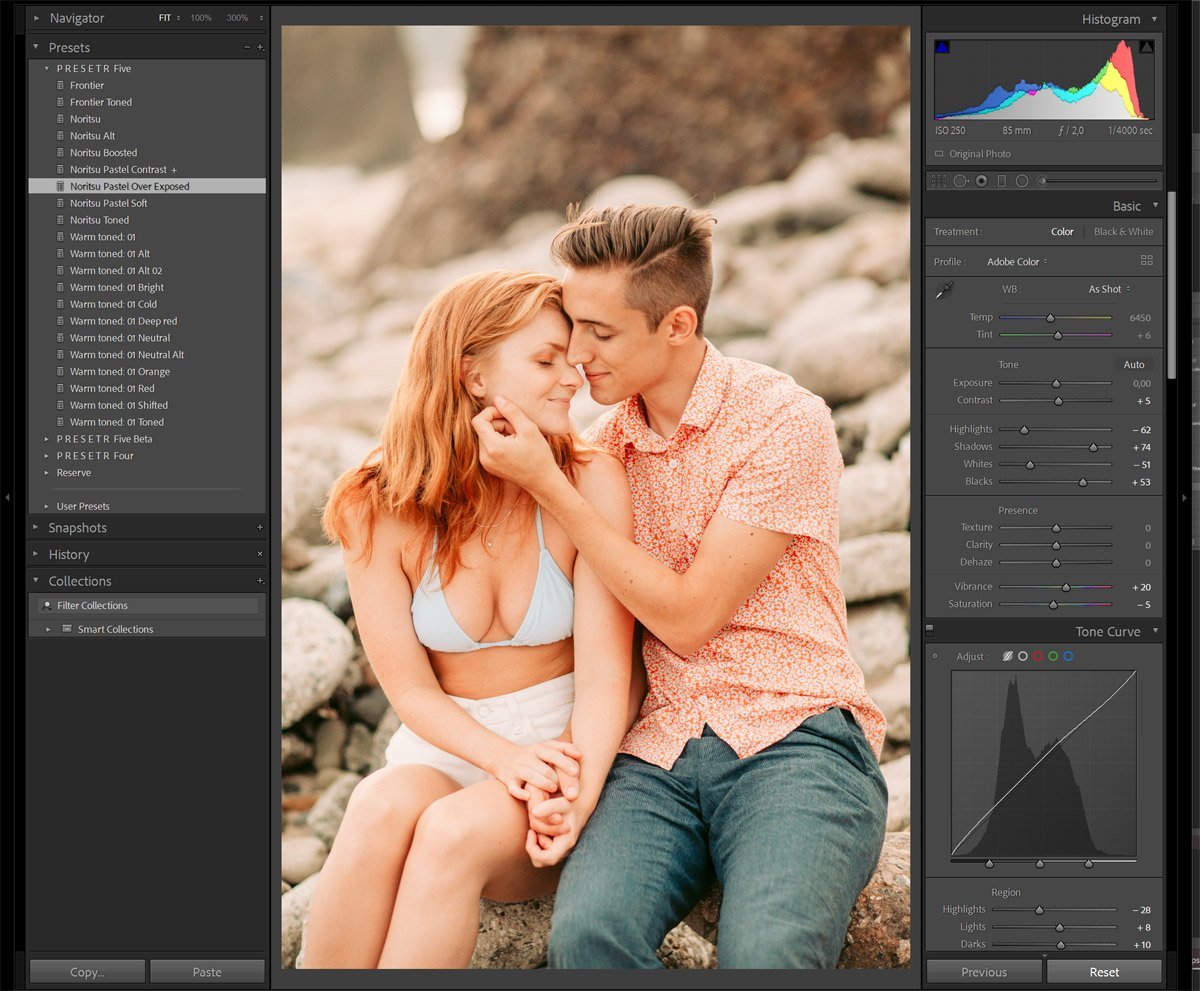Screen dimensions: 1200x991
Task: Select the Radial Filter tool
Action: click(x=1022, y=181)
